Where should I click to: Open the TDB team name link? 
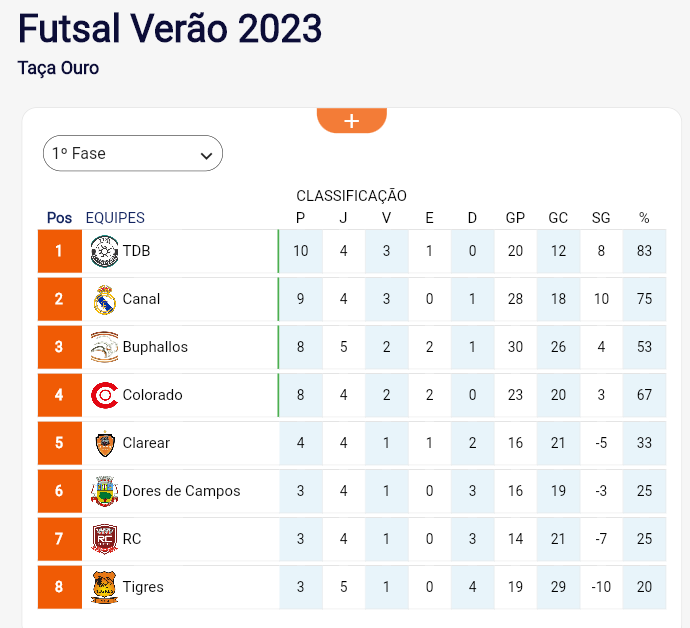[136, 251]
